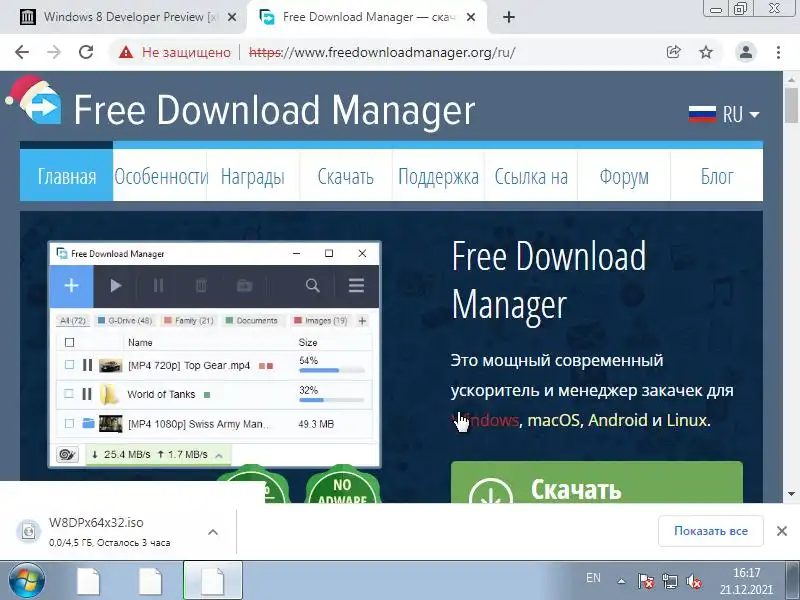Click the plus add-download button in preview
The image size is (800, 600).
point(71,286)
